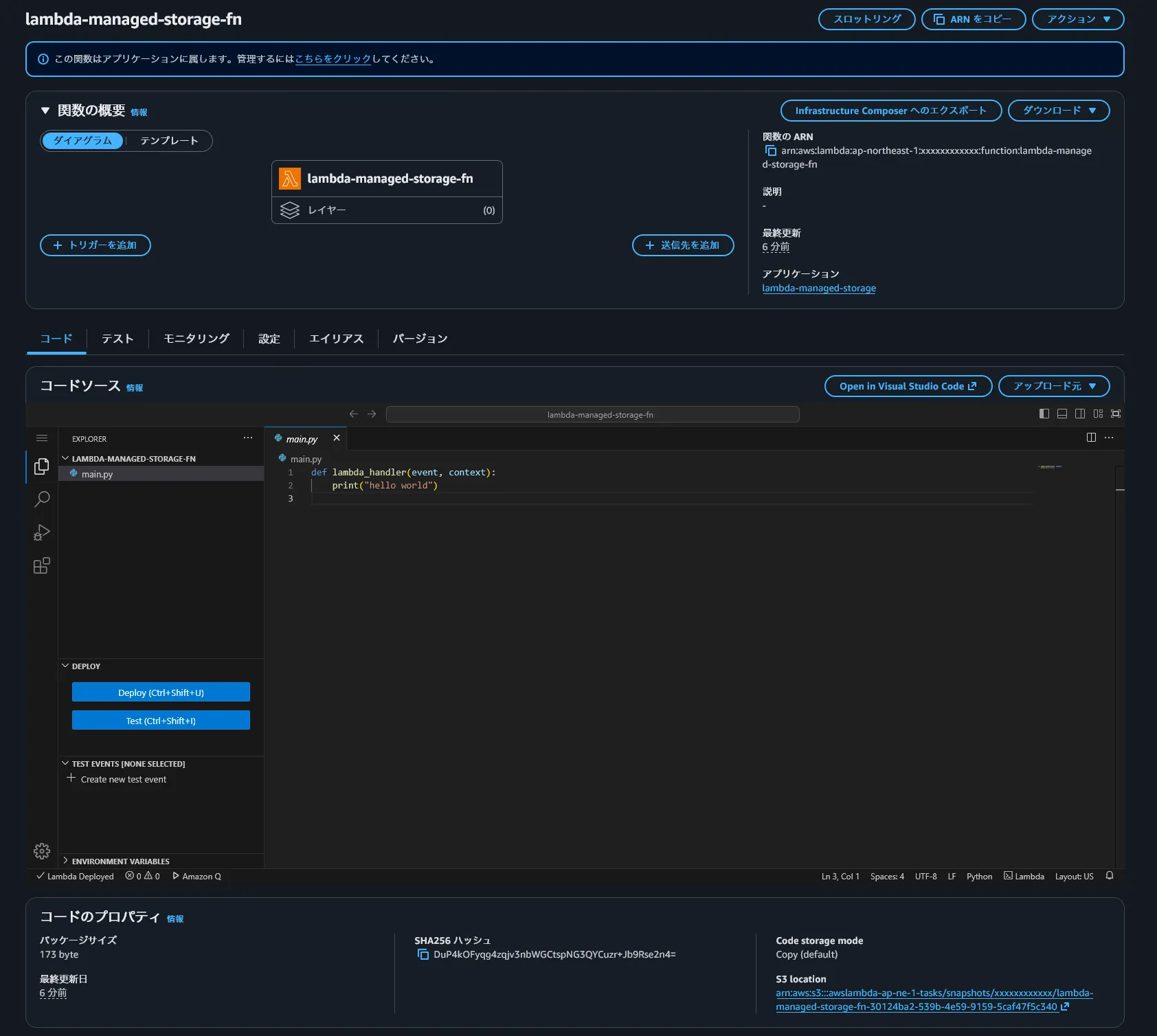Click errors and warnings count in status bar
The height and width of the screenshot is (1036, 1157).
tap(142, 876)
